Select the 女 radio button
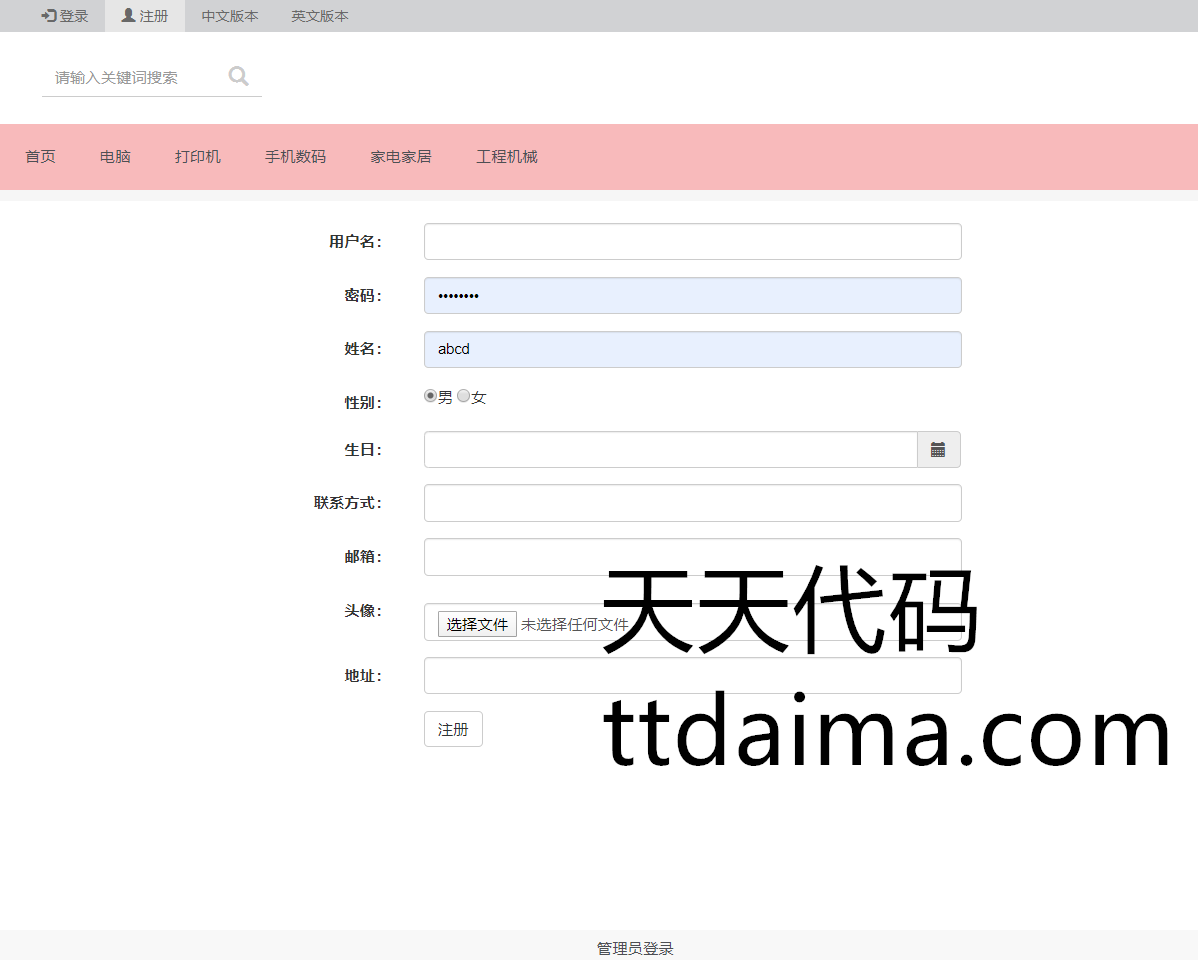 click(463, 396)
